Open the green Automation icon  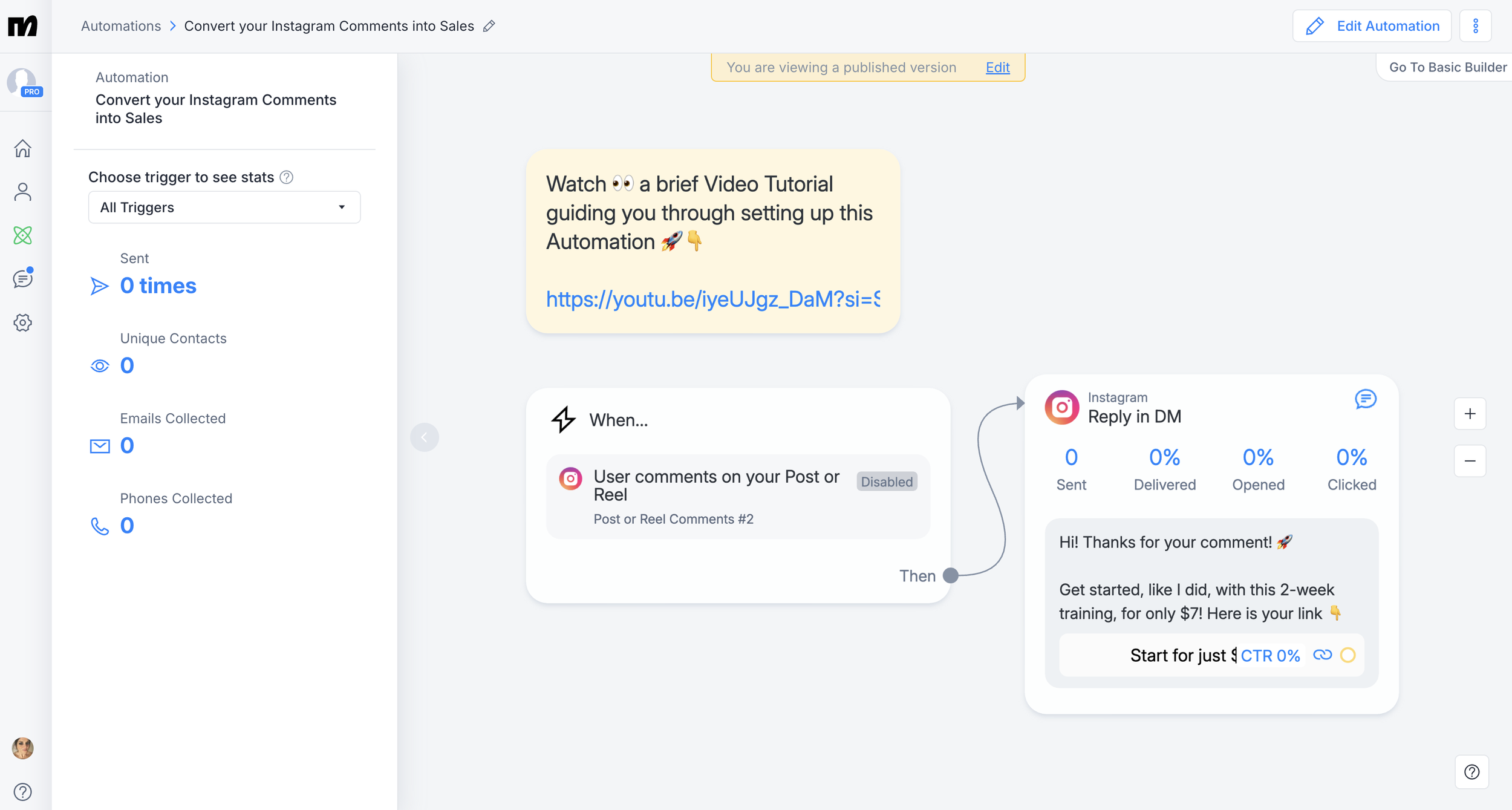coord(22,235)
